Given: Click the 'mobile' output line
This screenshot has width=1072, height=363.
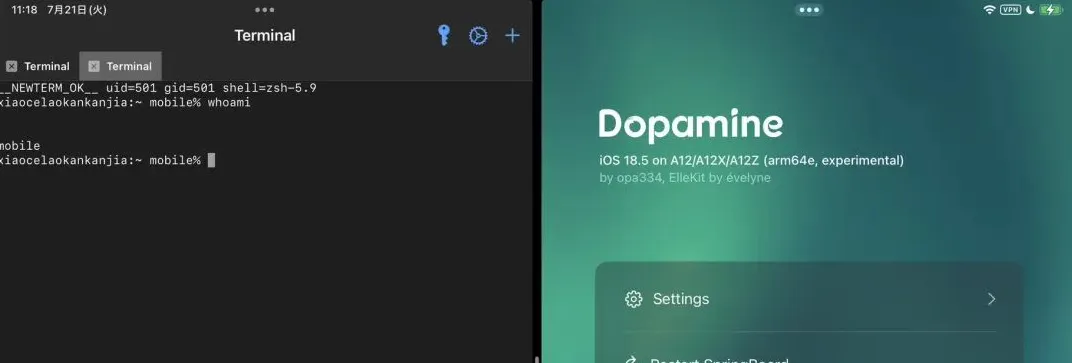Looking at the screenshot, I should [x=20, y=146].
